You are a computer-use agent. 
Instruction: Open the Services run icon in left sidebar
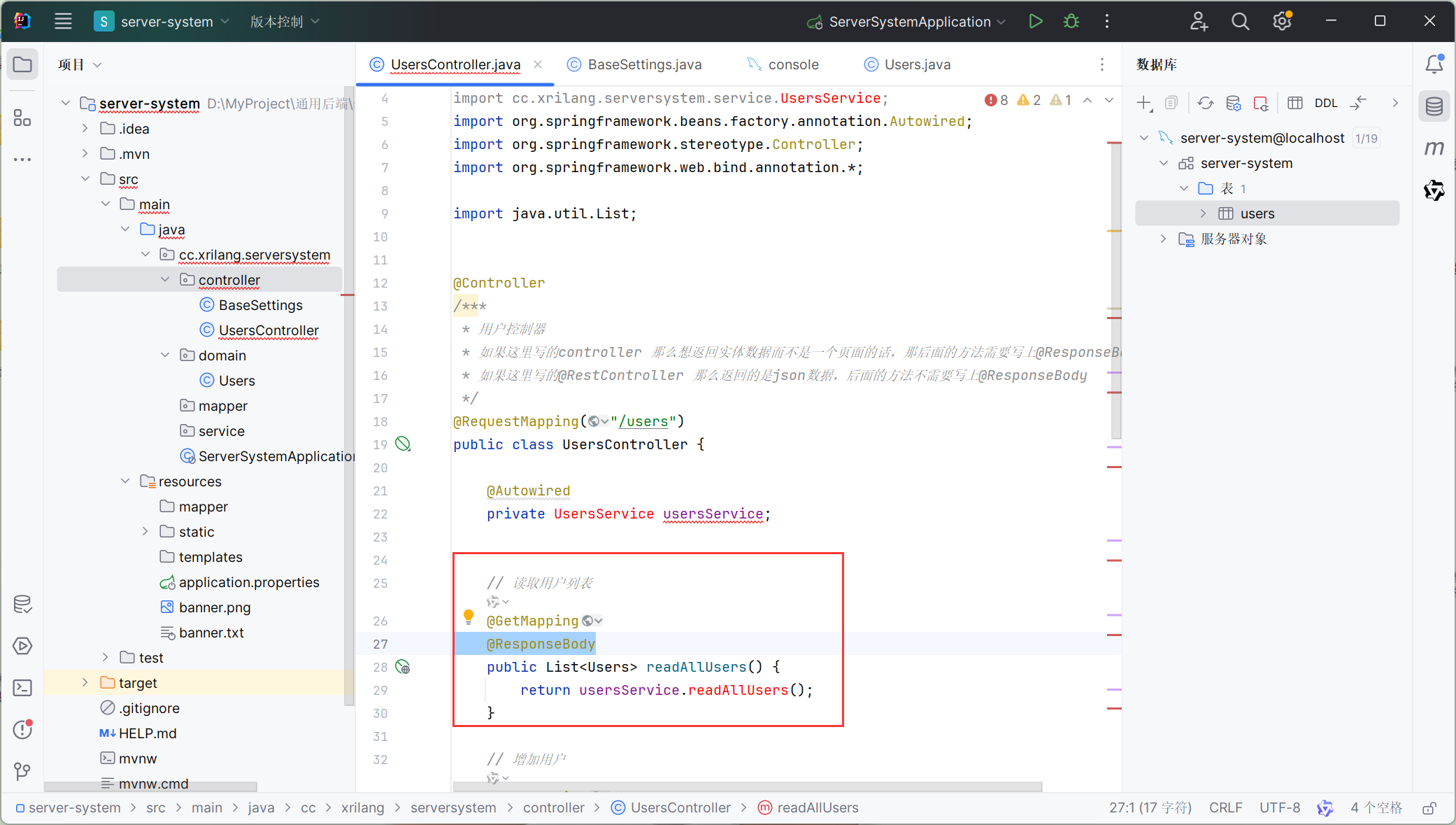pyautogui.click(x=22, y=646)
